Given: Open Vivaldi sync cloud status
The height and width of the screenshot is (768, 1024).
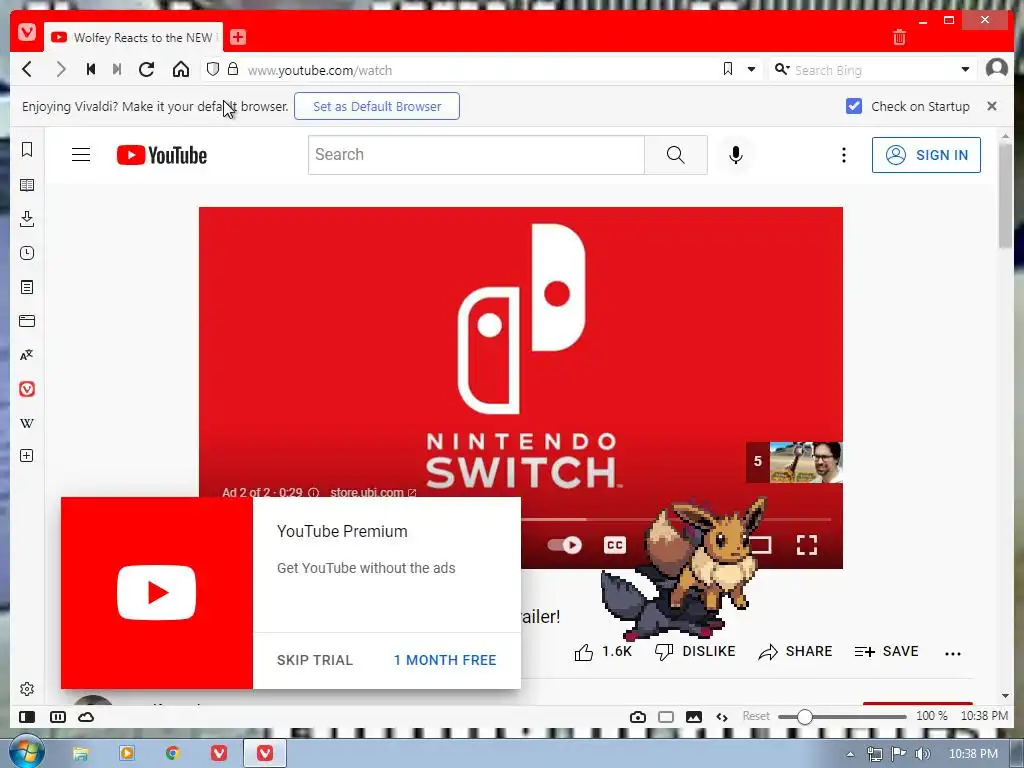Looking at the screenshot, I should [x=86, y=717].
